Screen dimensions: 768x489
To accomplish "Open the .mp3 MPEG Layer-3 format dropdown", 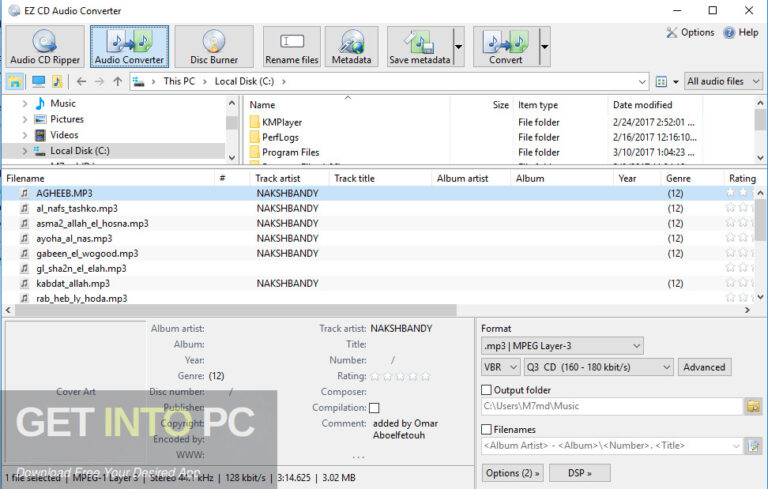I will (x=562, y=346).
